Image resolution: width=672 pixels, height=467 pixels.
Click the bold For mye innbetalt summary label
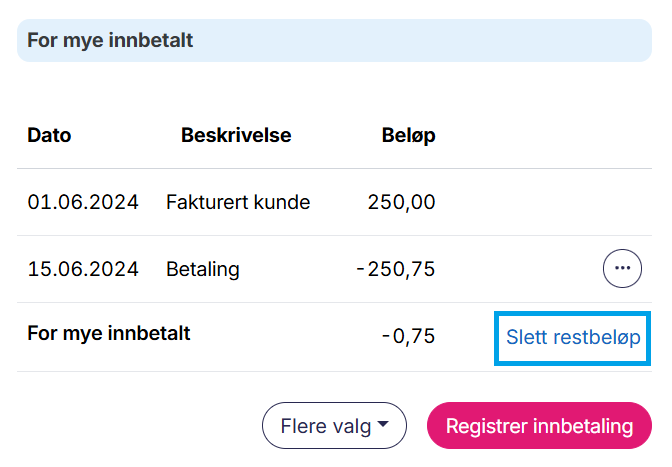[x=109, y=332]
